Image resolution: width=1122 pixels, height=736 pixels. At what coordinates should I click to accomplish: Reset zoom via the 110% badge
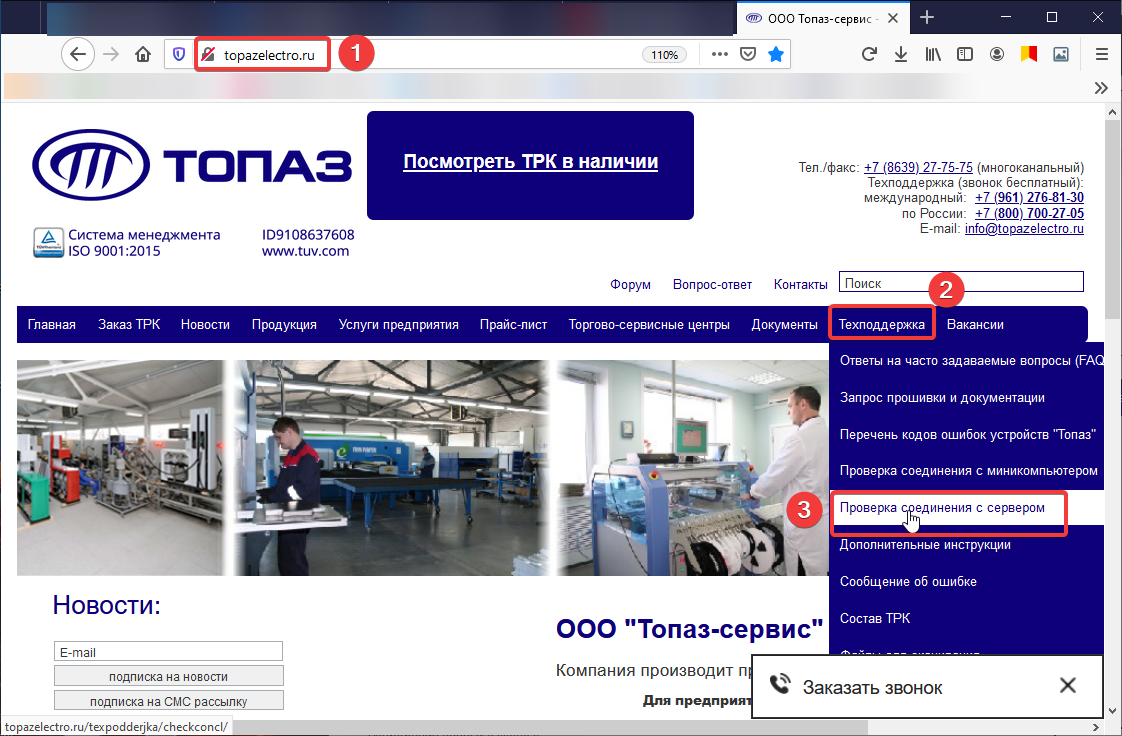(x=664, y=55)
